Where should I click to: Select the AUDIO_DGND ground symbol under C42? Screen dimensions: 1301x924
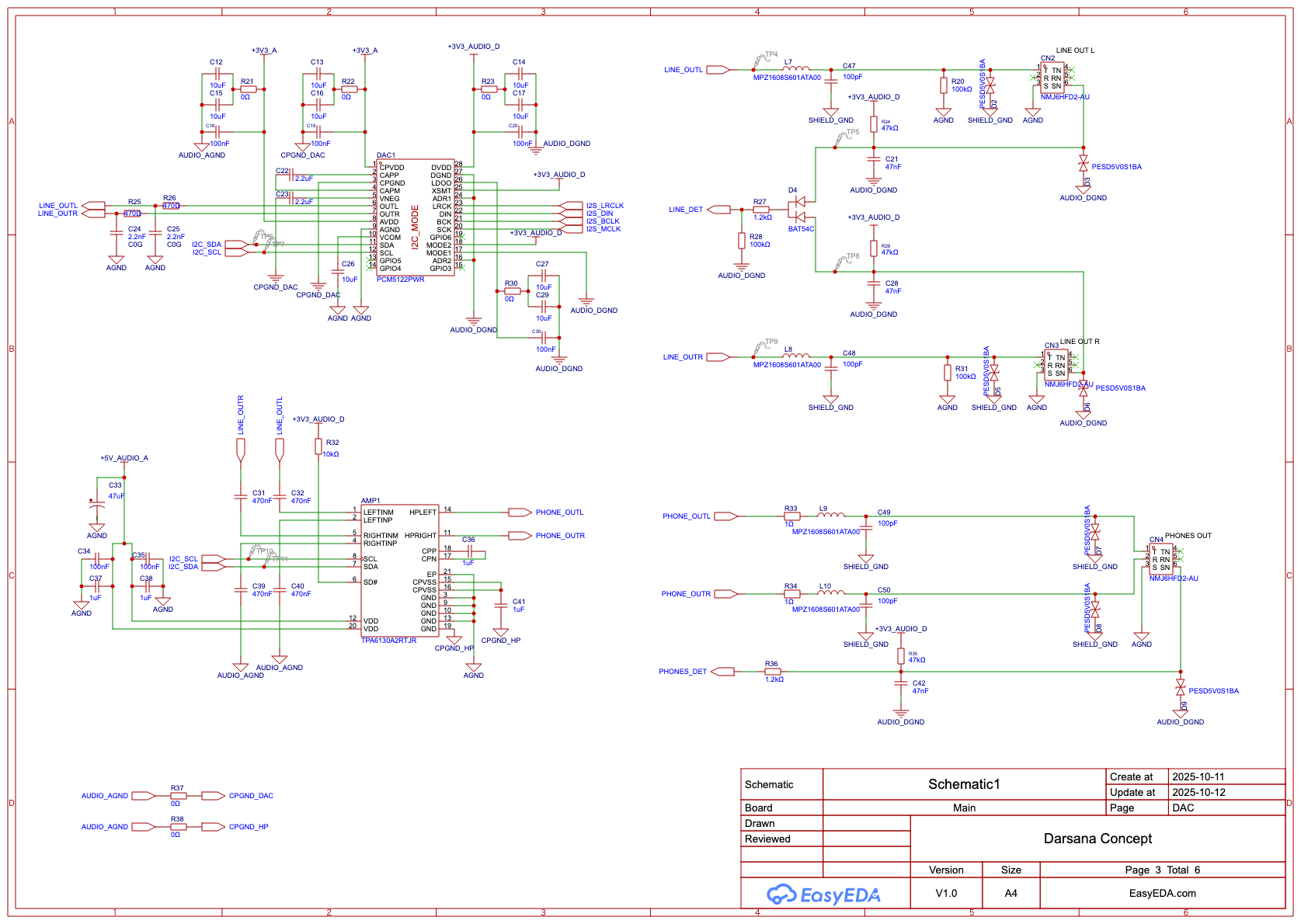(899, 713)
